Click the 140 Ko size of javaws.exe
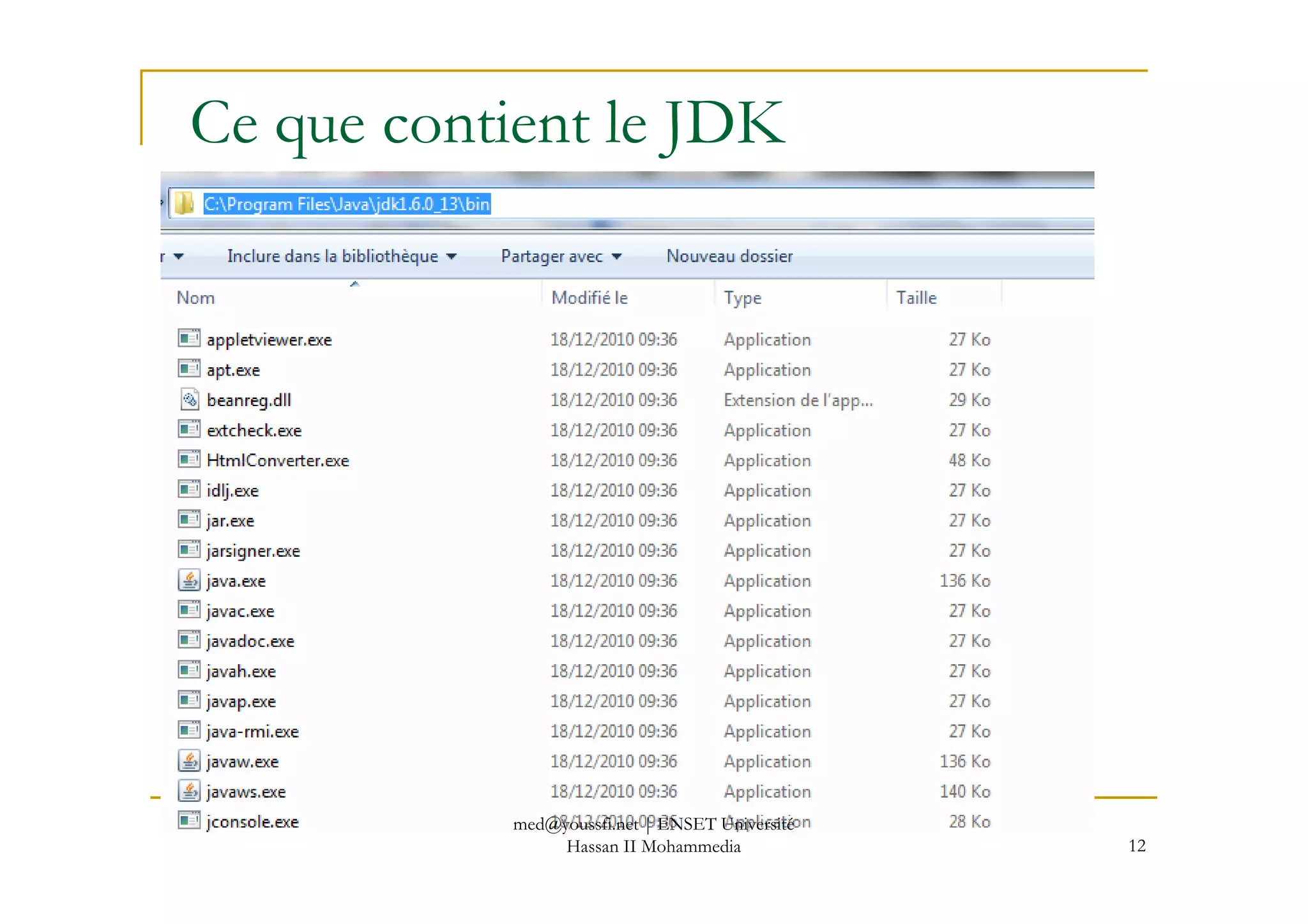Viewport: 1308px width, 924px height. point(964,792)
